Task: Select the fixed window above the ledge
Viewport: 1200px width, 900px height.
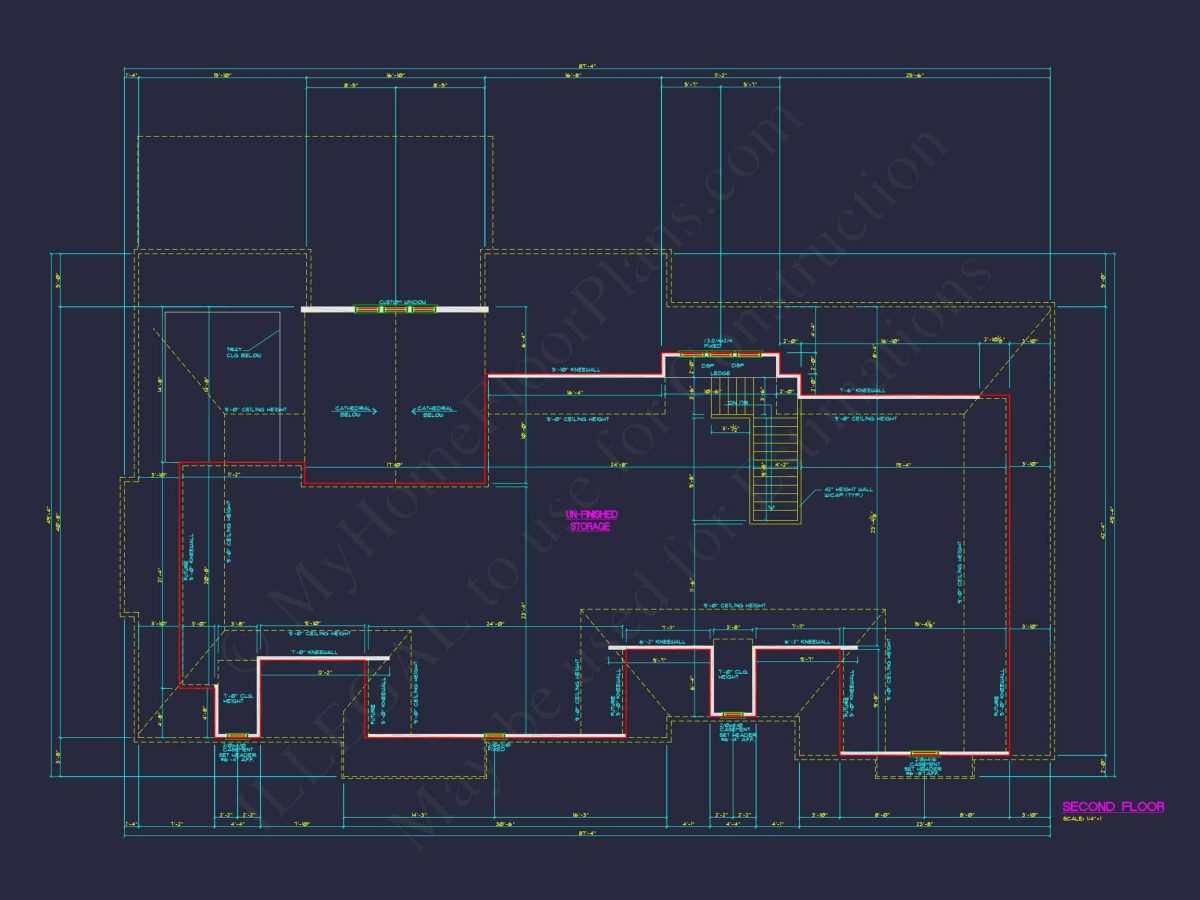Action: [x=721, y=354]
